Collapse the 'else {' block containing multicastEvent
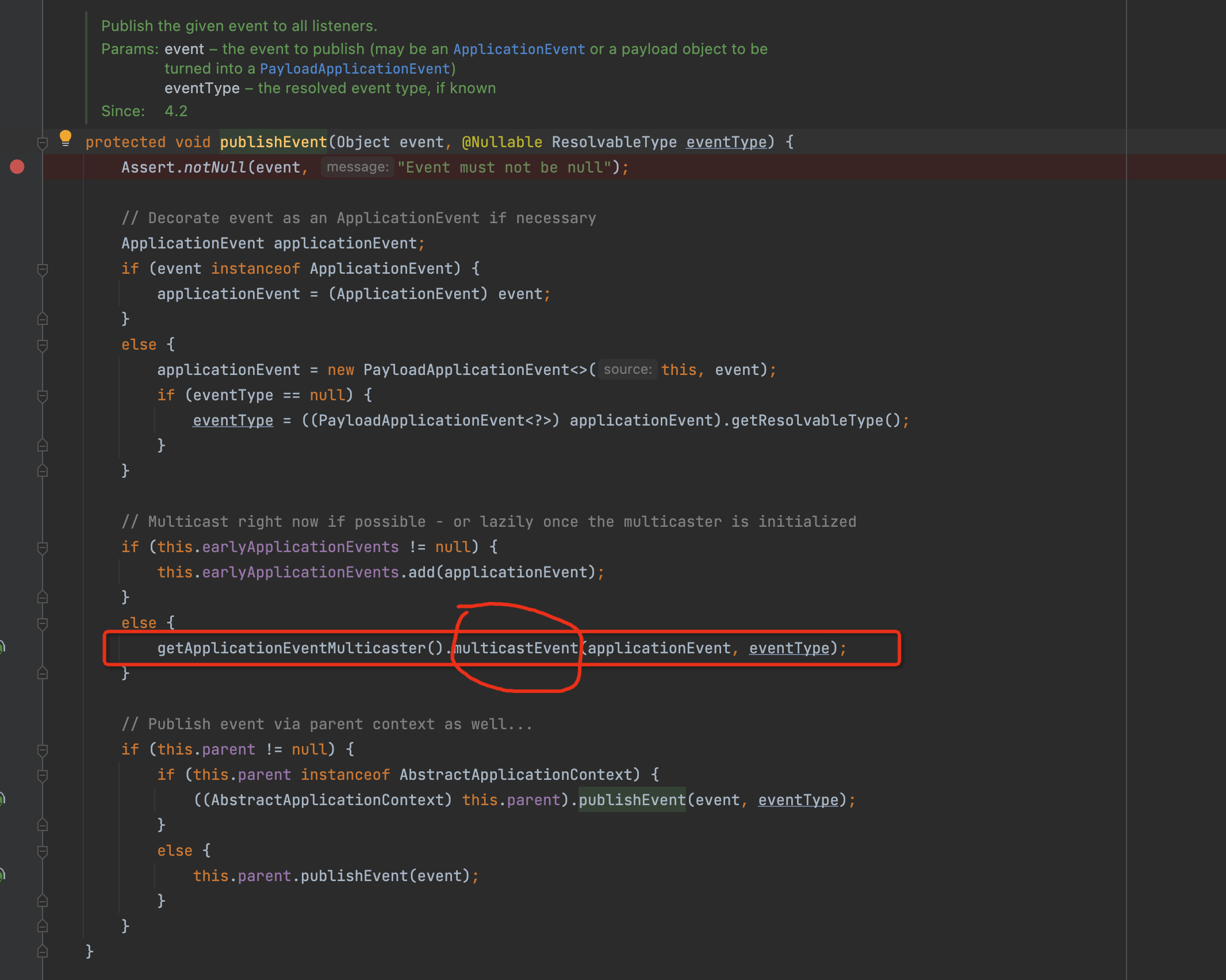 point(42,623)
